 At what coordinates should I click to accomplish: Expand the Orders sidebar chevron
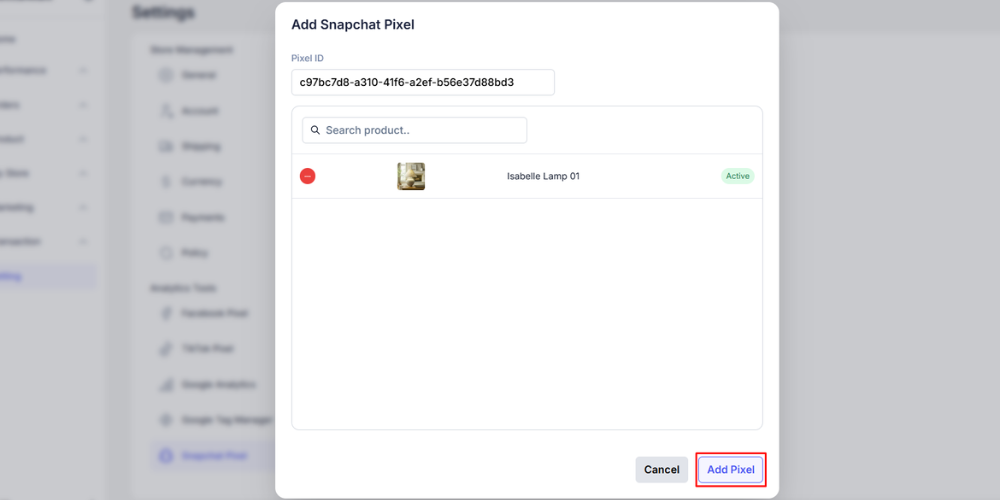coord(83,105)
